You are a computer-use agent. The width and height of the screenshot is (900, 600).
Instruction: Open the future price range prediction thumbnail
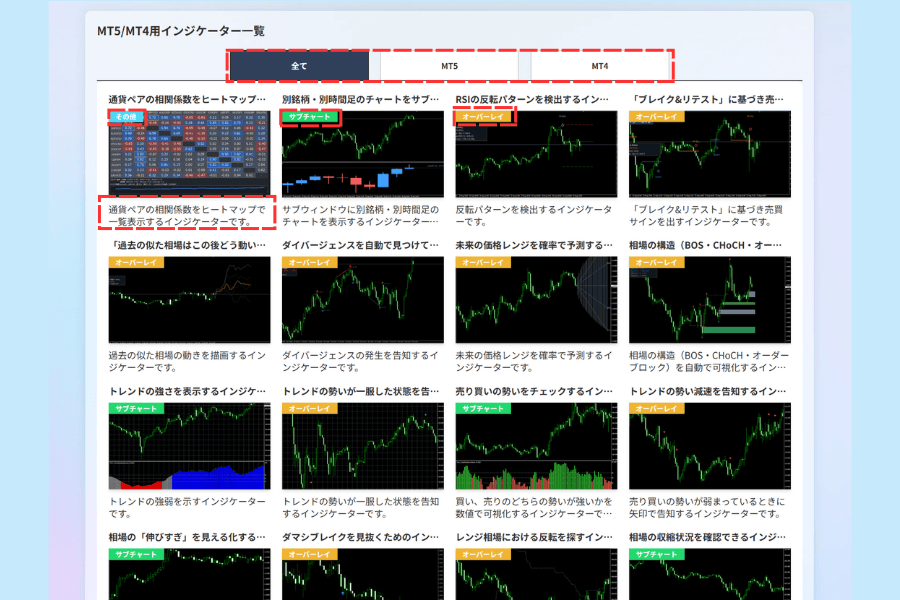(x=536, y=300)
